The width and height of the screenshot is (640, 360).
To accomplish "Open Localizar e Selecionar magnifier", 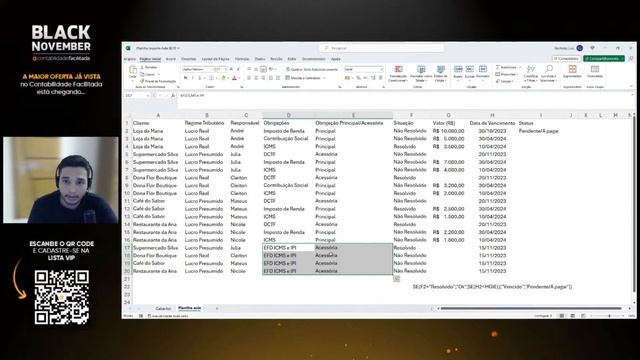I will [x=549, y=73].
